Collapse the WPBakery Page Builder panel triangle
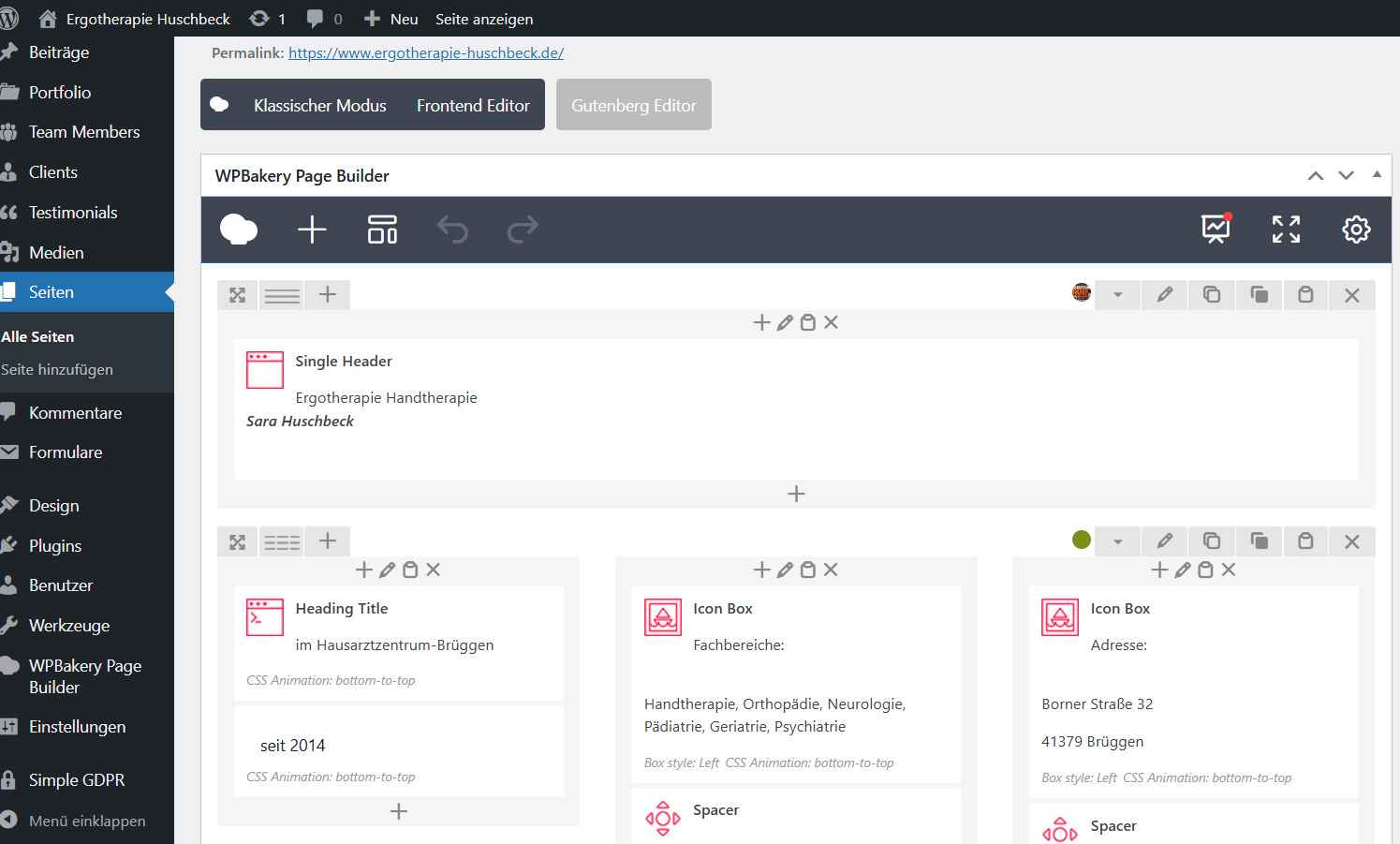 (x=1377, y=174)
